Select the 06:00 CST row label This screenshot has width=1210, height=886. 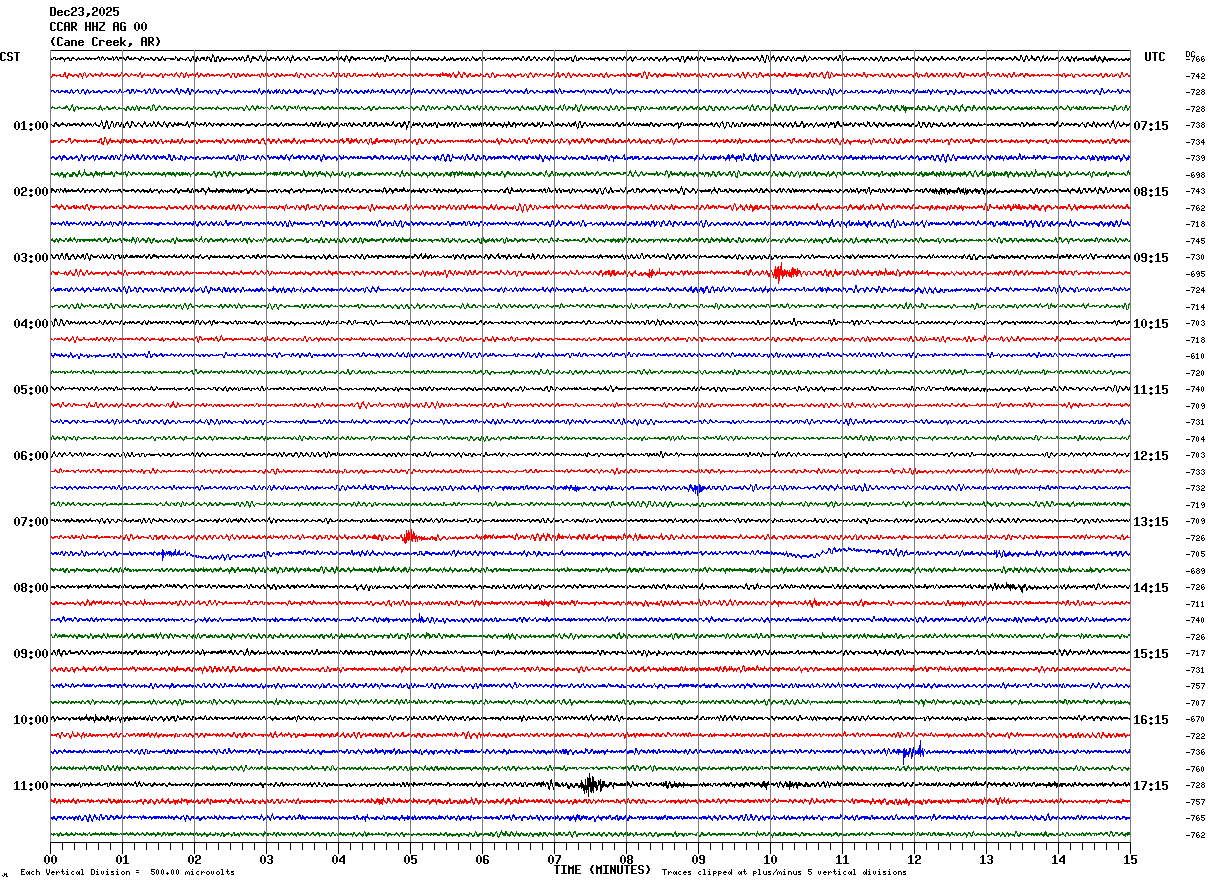click(31, 456)
